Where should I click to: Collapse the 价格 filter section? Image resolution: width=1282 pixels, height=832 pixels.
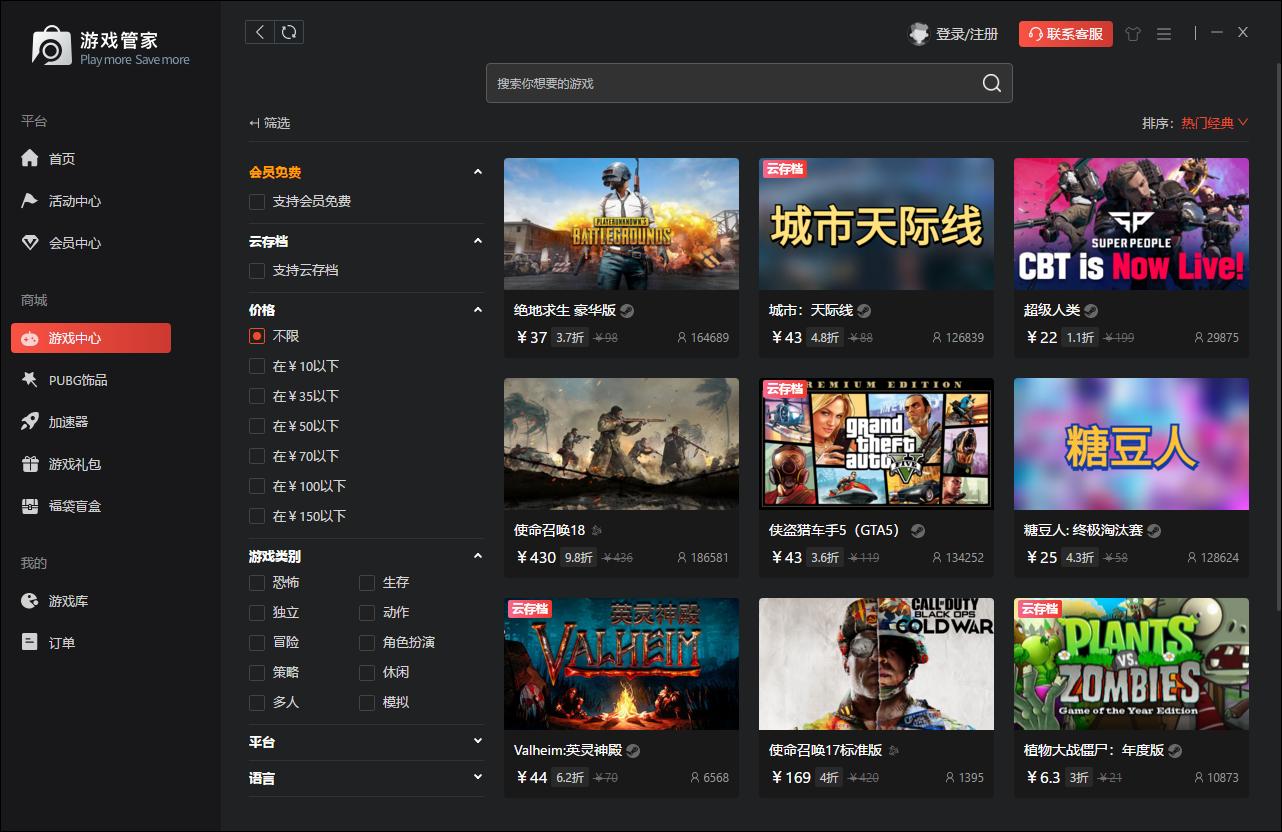pos(477,310)
